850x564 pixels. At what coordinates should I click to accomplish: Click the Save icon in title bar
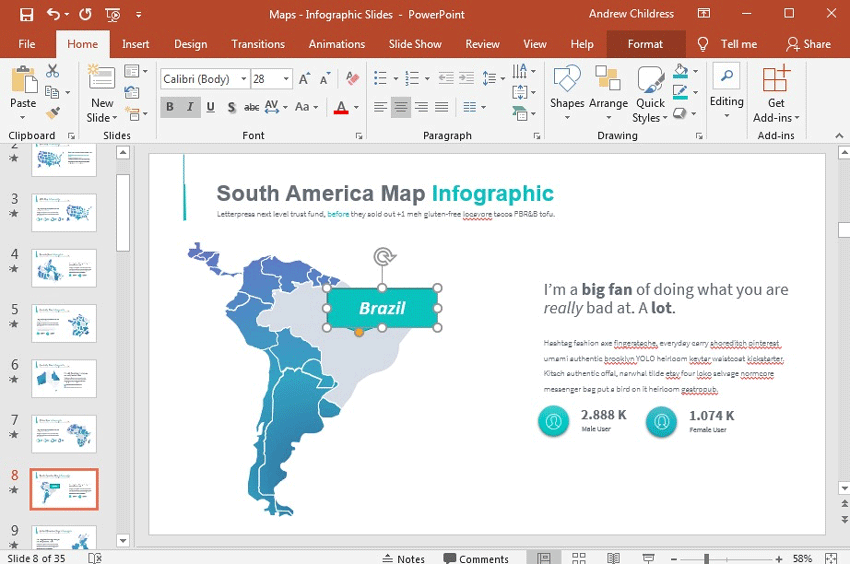pos(26,15)
